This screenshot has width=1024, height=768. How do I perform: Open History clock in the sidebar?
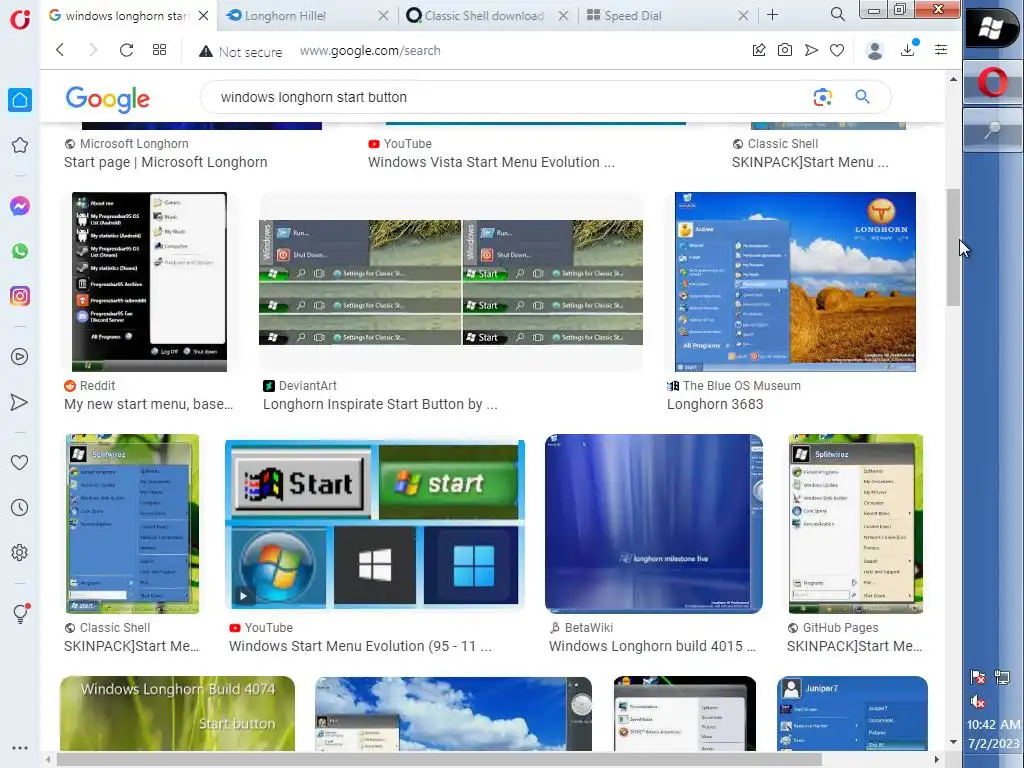(20, 507)
